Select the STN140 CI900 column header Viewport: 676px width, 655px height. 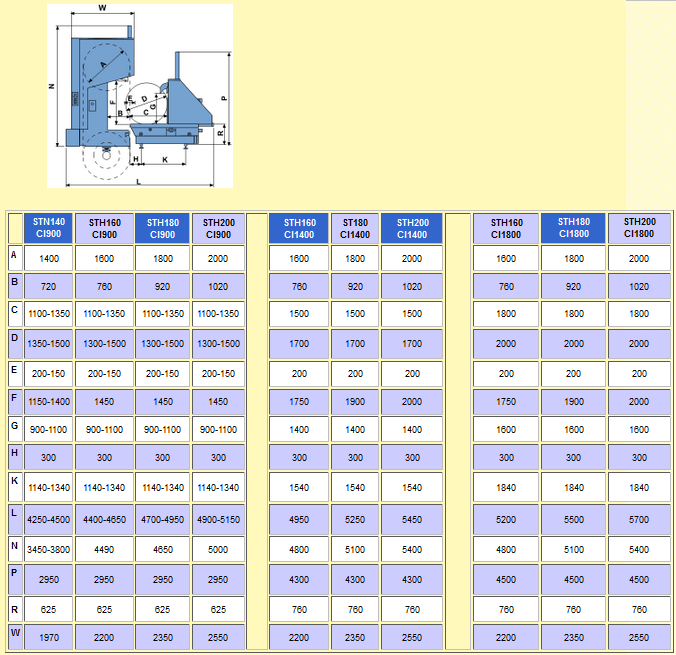(x=50, y=228)
